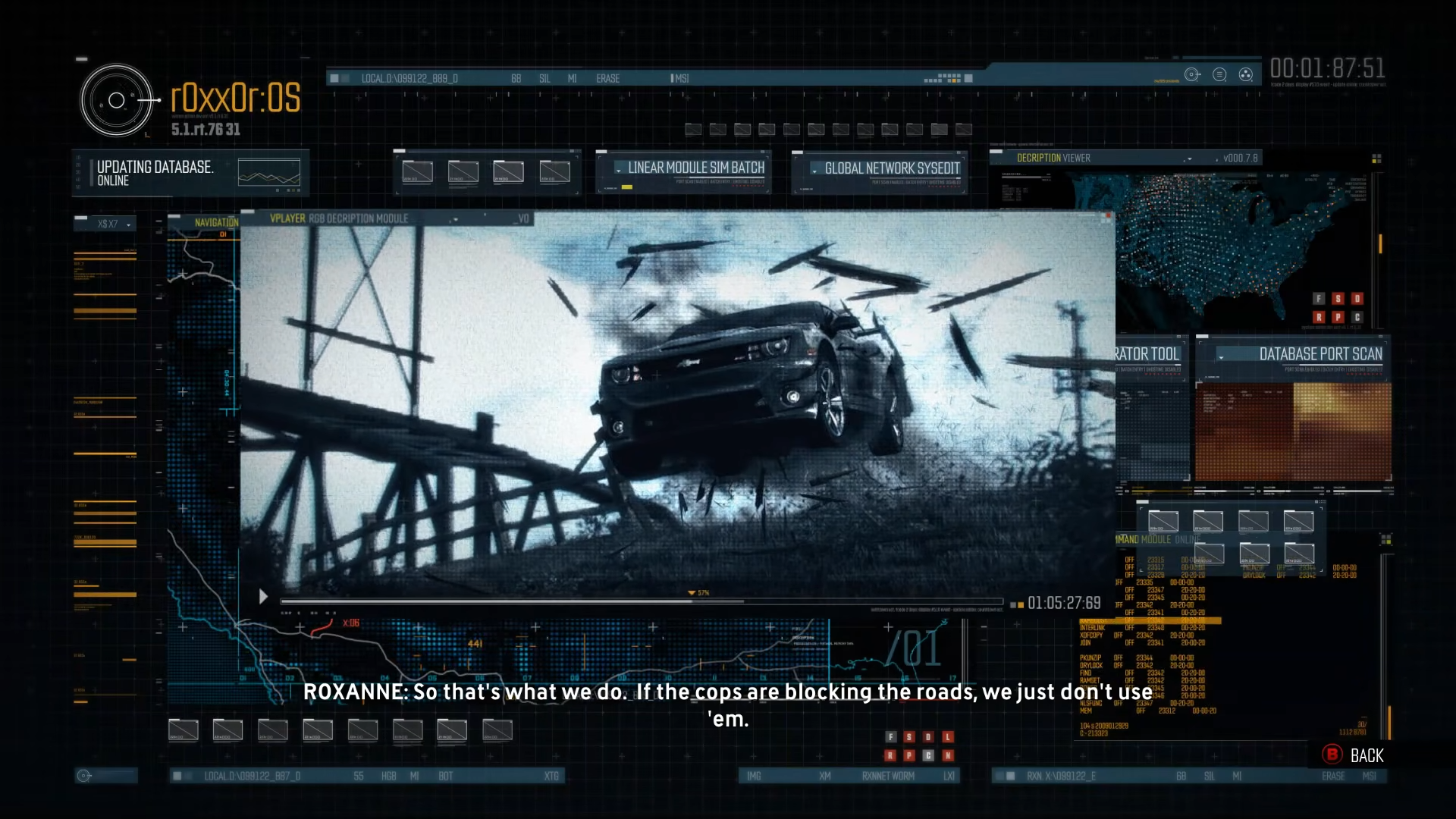Click the BACK button
Viewport: 1456px width, 819px height.
pos(1354,755)
